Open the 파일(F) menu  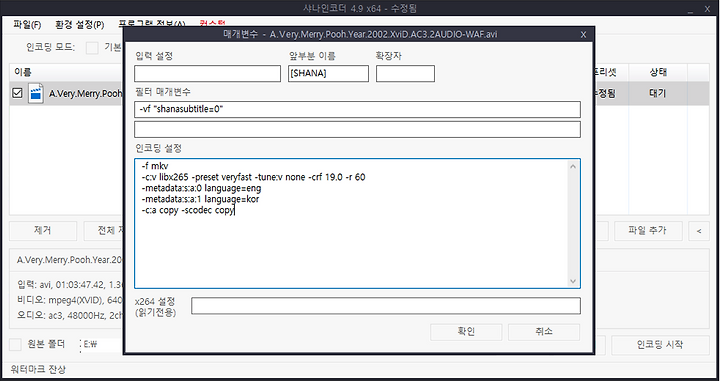27,24
